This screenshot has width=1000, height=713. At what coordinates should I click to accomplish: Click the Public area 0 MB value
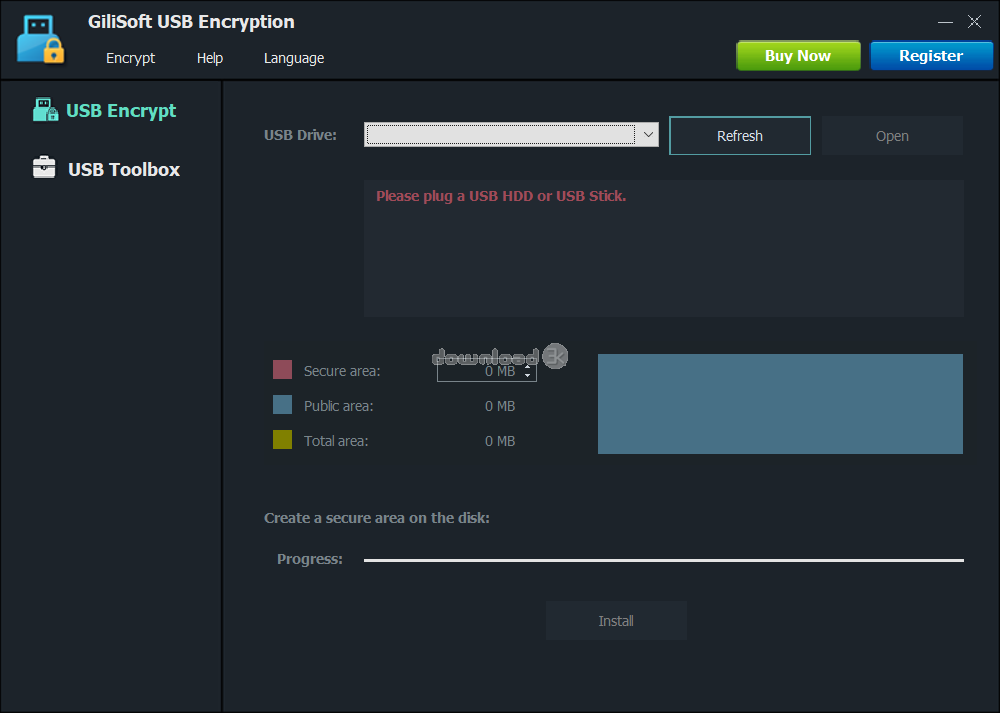click(500, 406)
